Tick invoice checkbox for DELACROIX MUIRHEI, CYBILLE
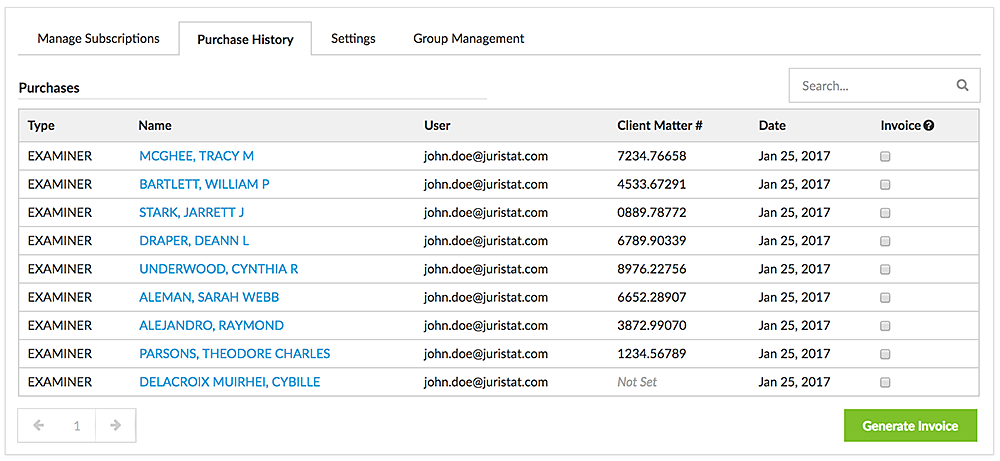This screenshot has height=461, width=1000. pyautogui.click(x=885, y=383)
